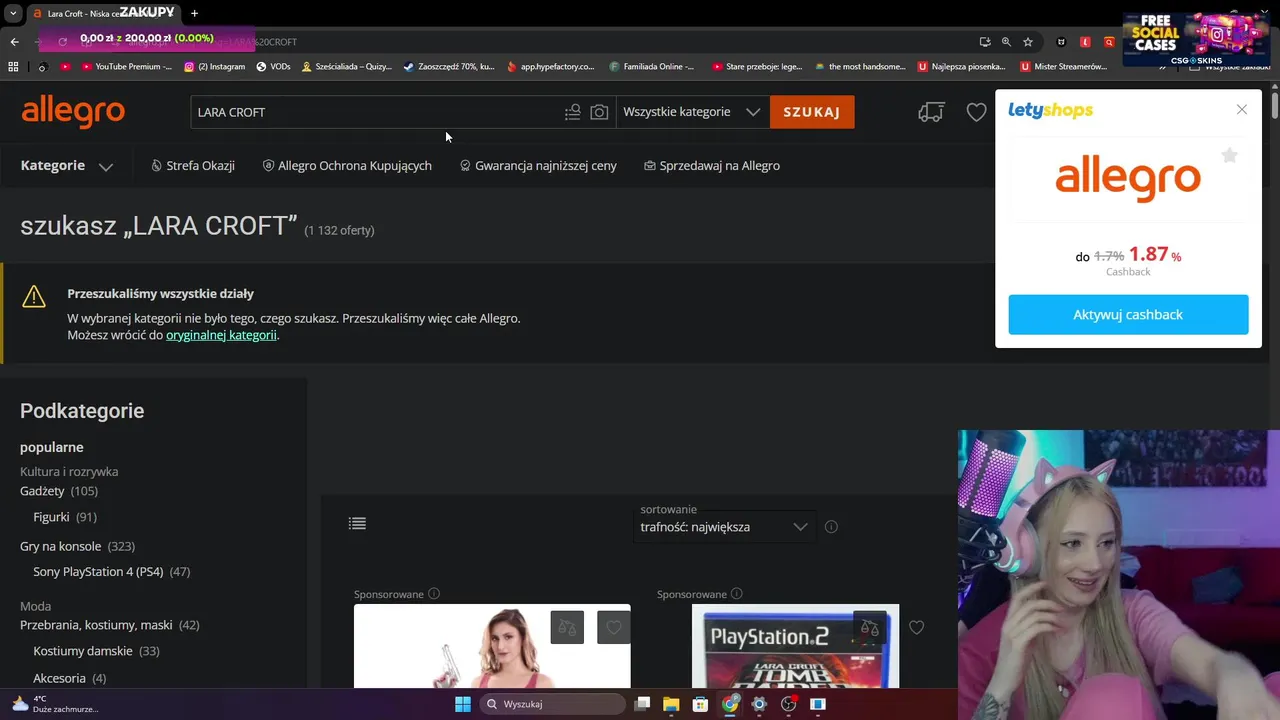Open Gwarancja najniższej ceny
The image size is (1280, 720).
[x=538, y=166]
